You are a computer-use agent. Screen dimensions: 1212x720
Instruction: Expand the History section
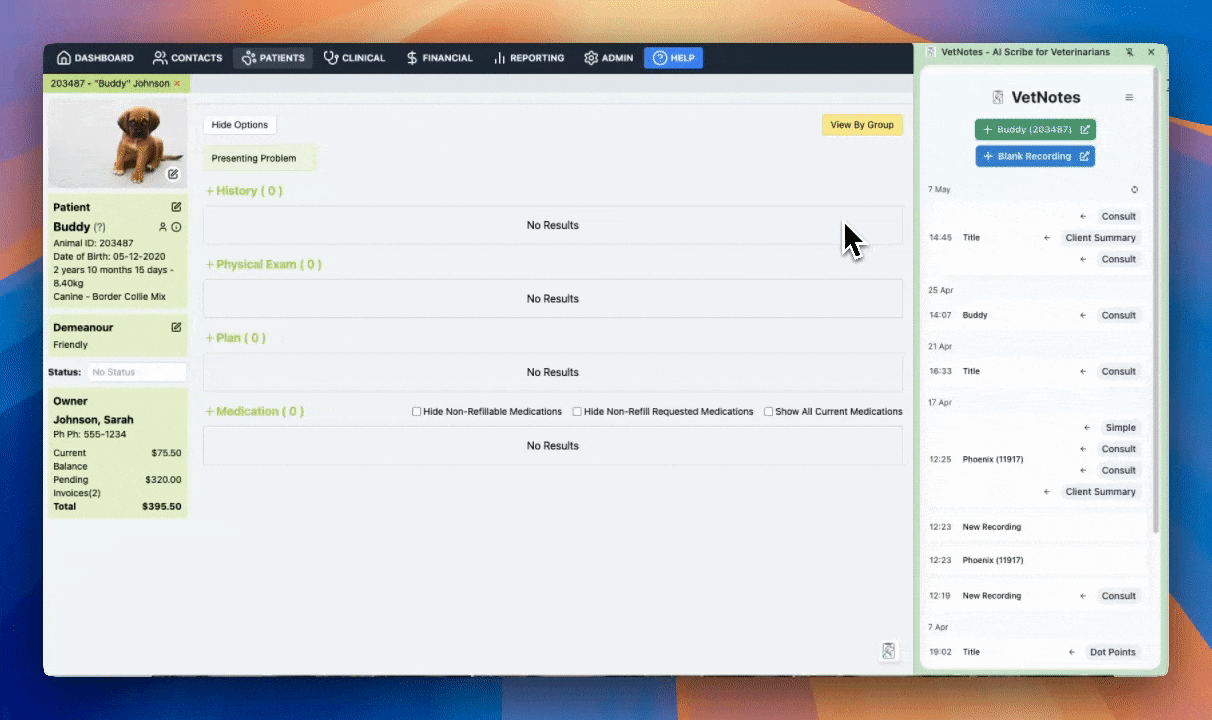click(243, 191)
